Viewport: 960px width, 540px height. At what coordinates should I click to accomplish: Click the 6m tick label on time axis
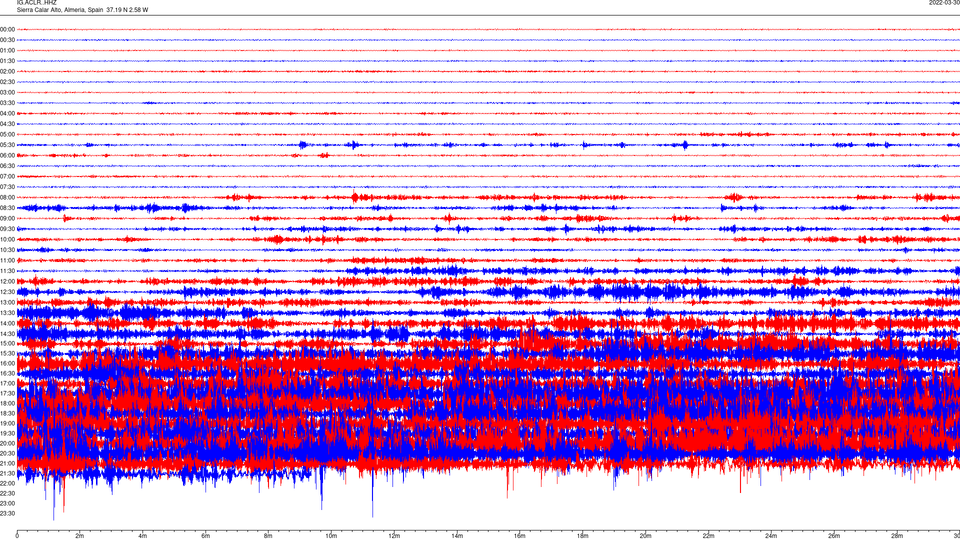tap(206, 536)
